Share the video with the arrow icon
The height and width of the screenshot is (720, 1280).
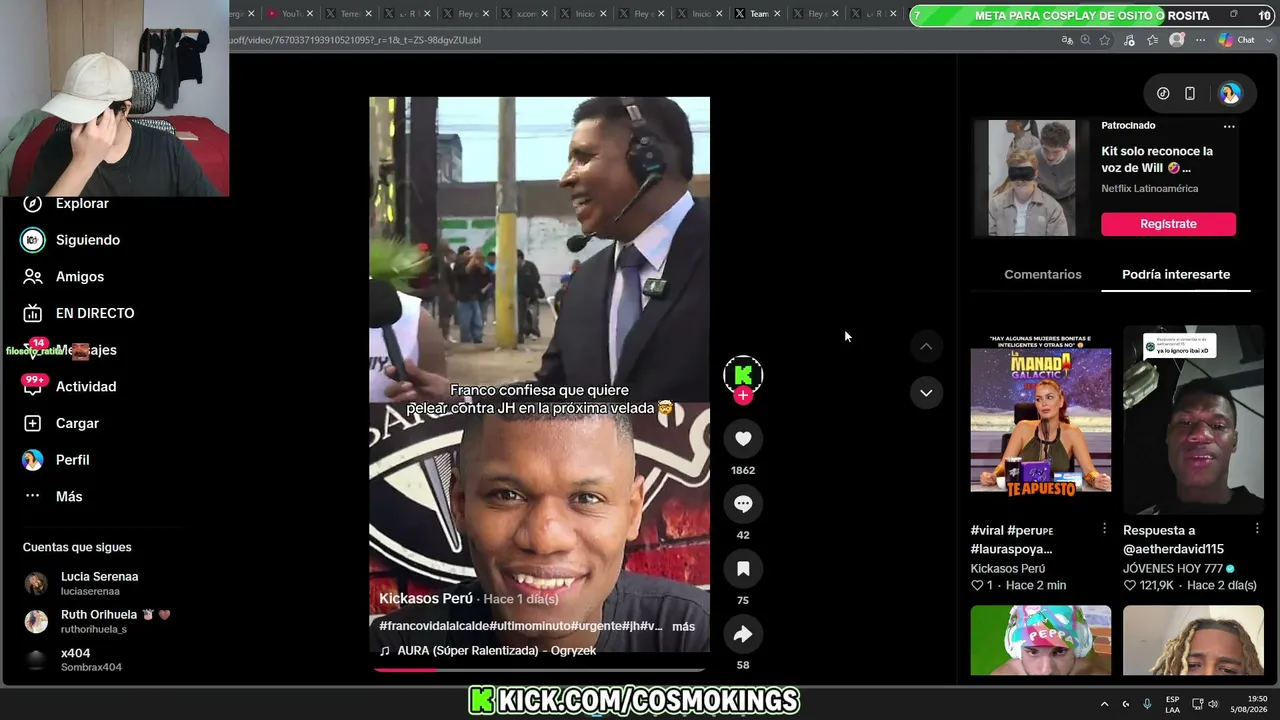[743, 634]
